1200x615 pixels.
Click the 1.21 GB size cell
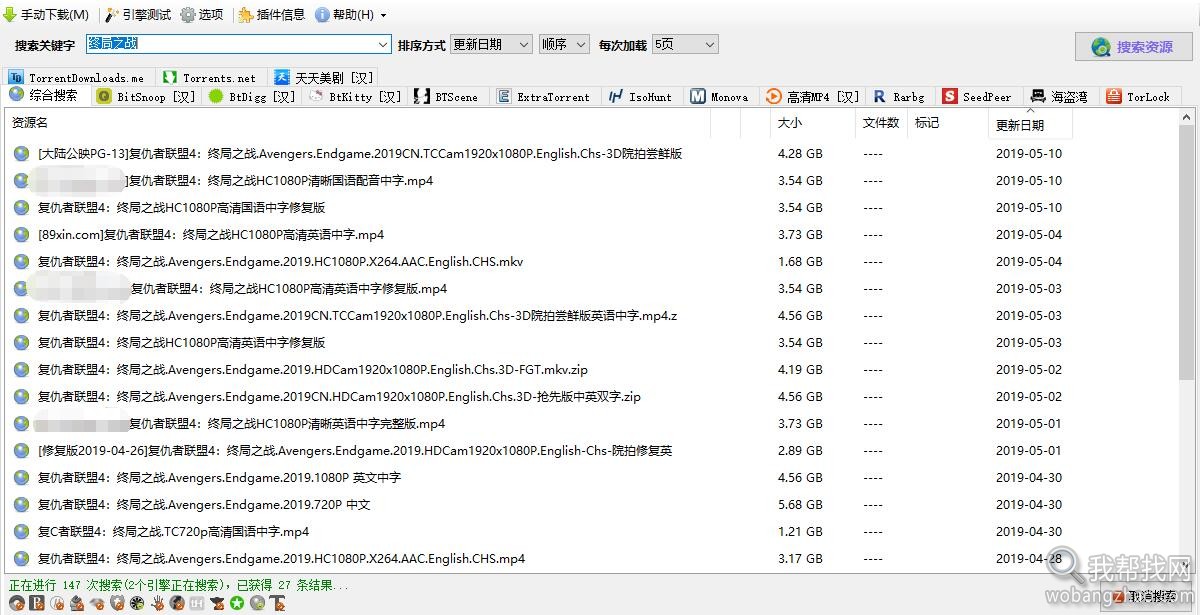click(800, 532)
